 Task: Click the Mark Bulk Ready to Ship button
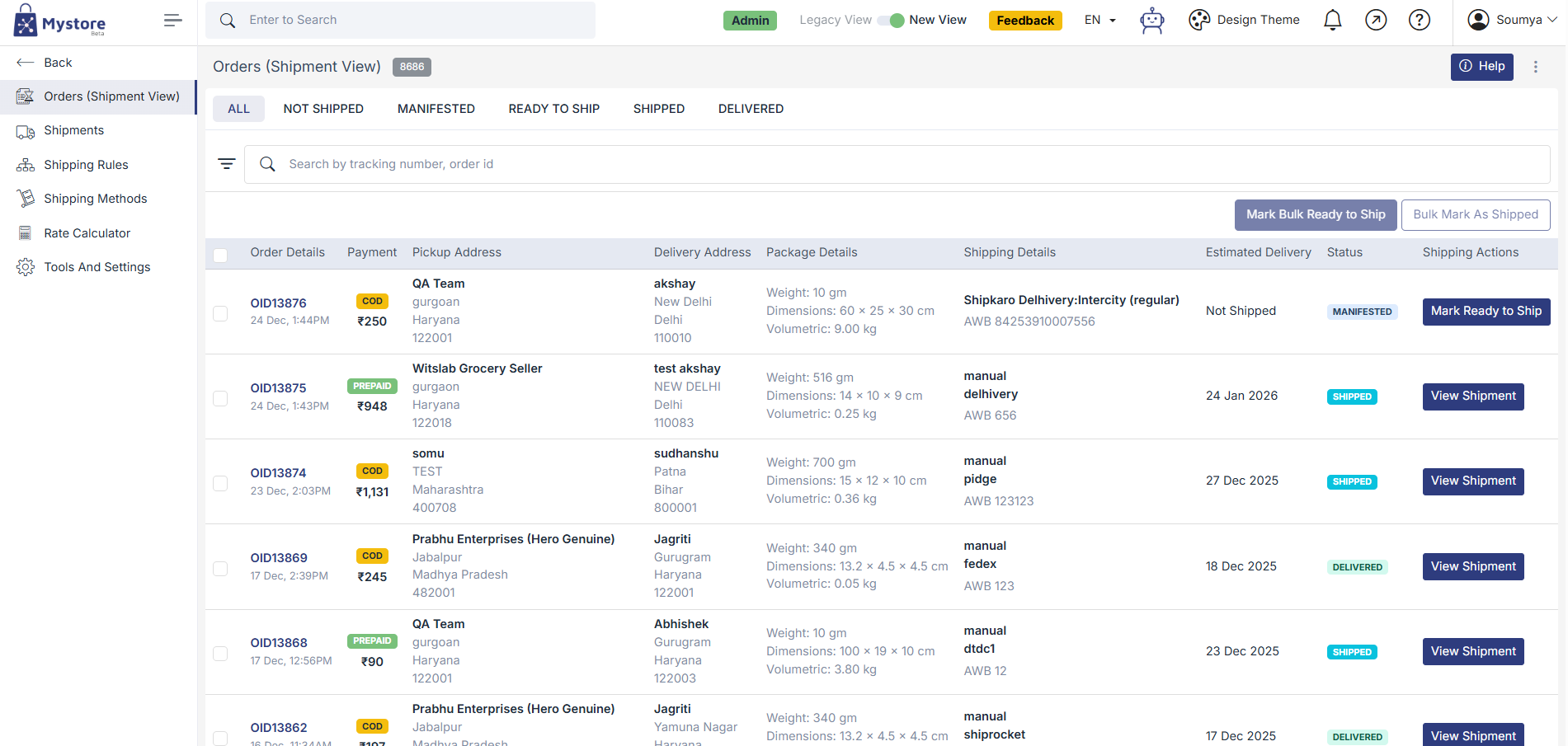coord(1315,215)
